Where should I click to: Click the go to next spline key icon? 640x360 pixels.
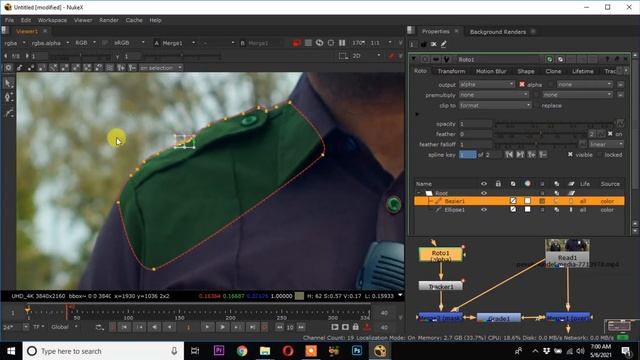(x=520, y=155)
